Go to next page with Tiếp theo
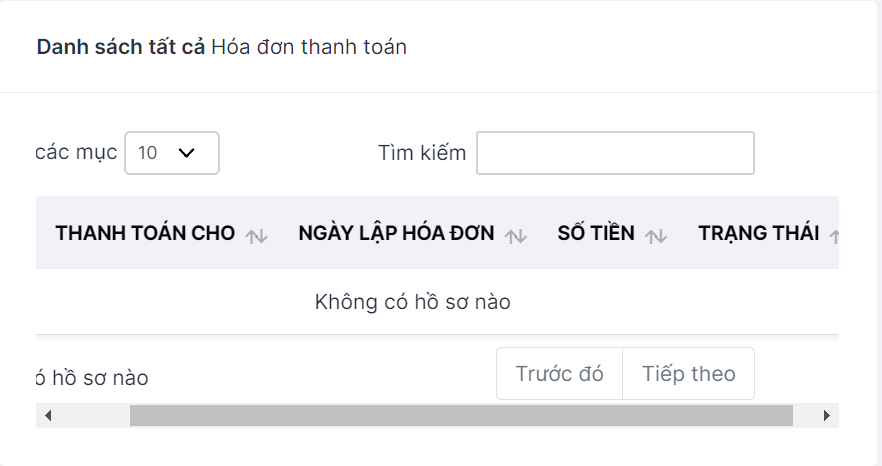882x466 pixels. [688, 374]
